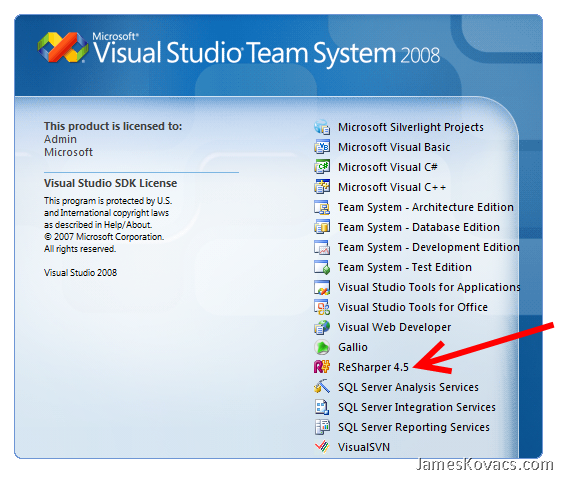The height and width of the screenshot is (477, 561).
Task: Click the Microsoft Visual Basic icon
Action: click(x=322, y=147)
